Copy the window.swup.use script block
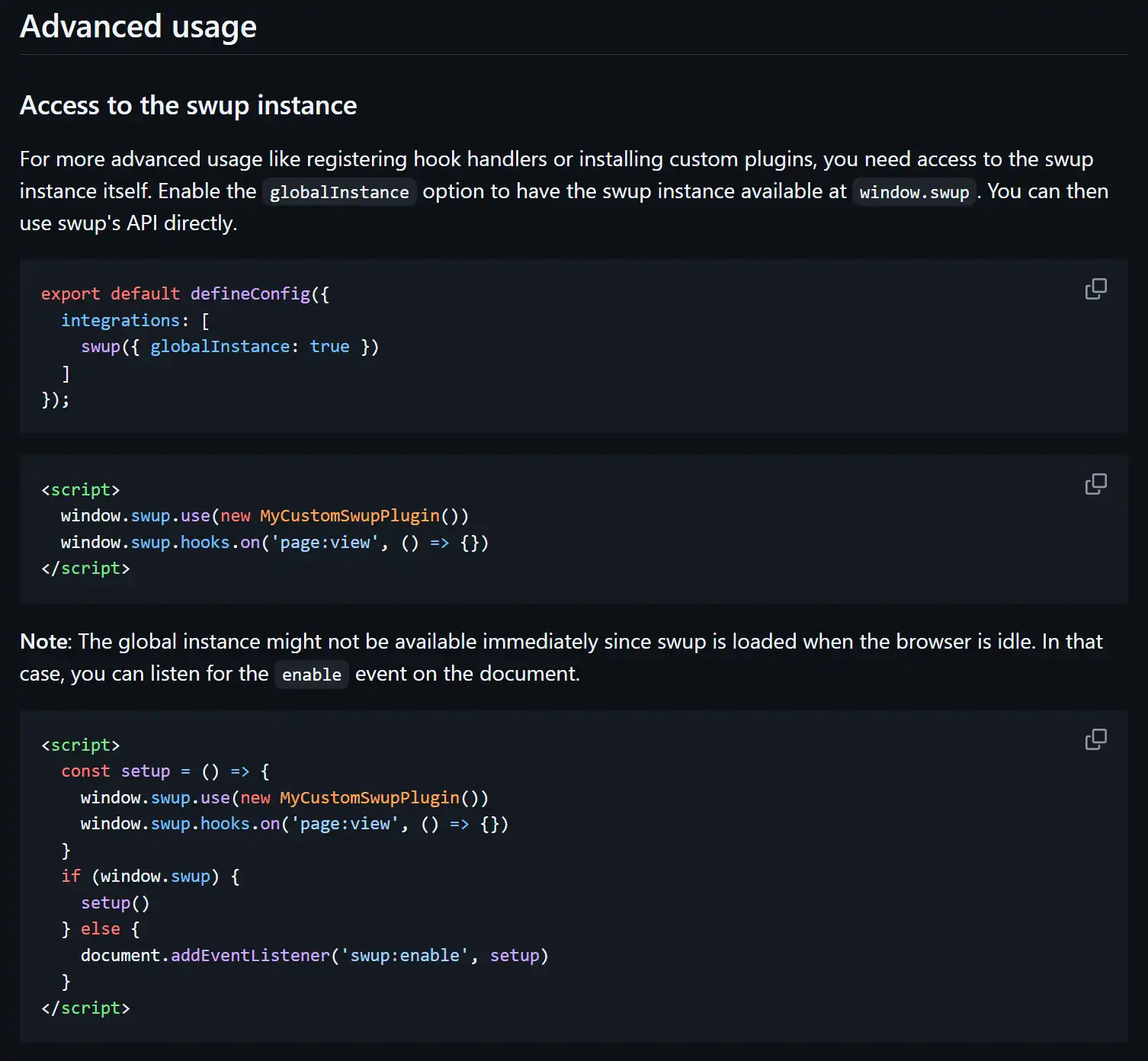The image size is (1148, 1061). (1095, 484)
